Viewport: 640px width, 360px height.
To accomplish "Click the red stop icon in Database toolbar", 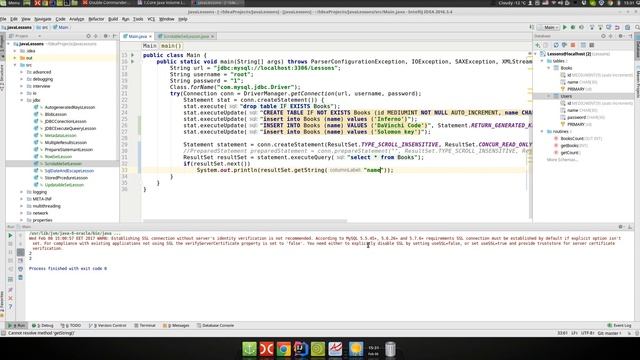I will [x=573, y=45].
